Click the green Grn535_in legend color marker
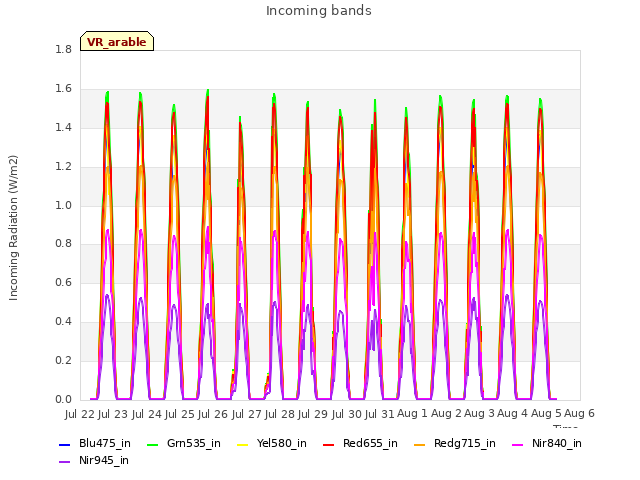This screenshot has width=640, height=480. pyautogui.click(x=152, y=444)
